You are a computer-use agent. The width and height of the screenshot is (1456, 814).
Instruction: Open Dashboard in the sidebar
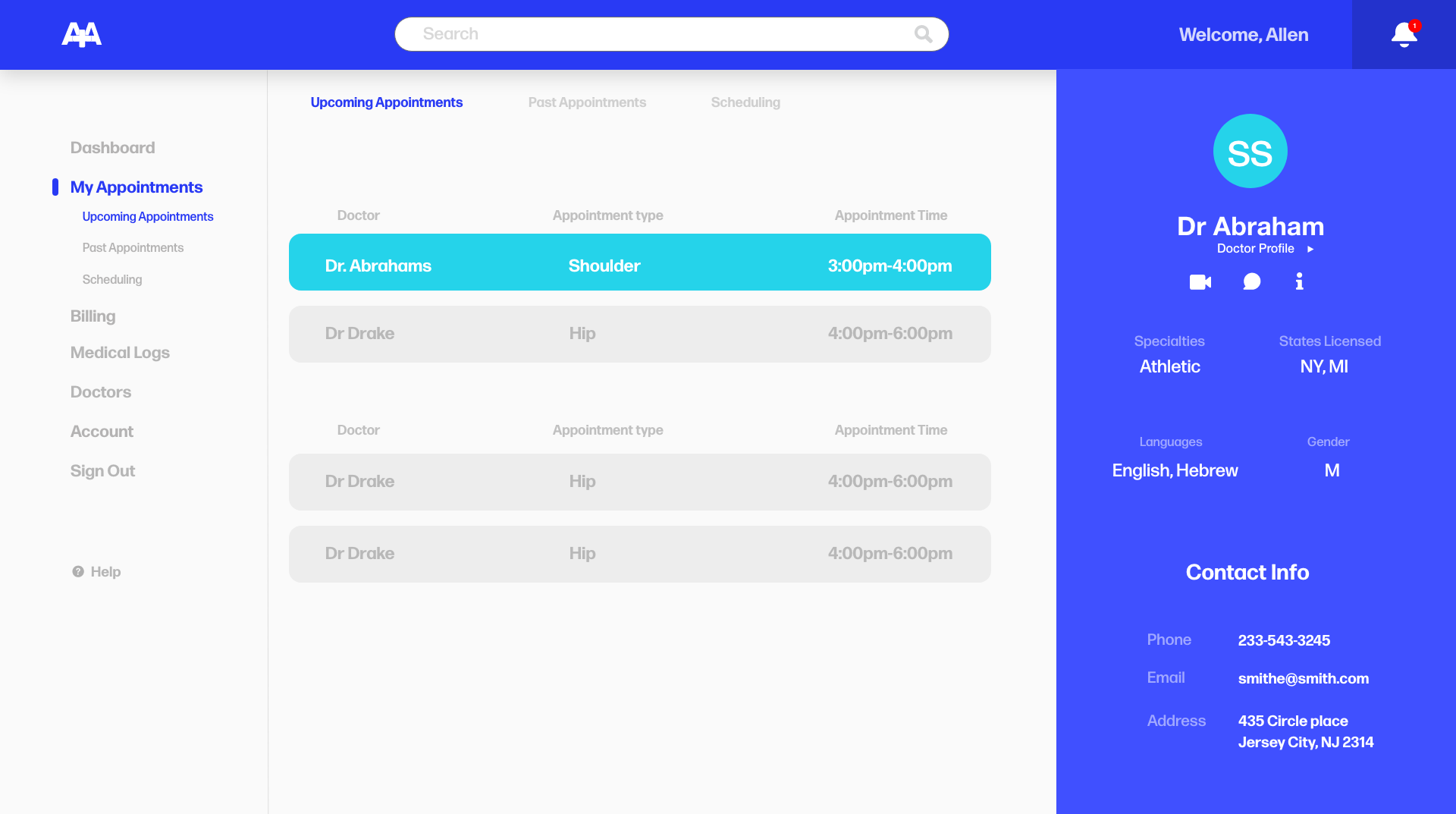coord(112,148)
